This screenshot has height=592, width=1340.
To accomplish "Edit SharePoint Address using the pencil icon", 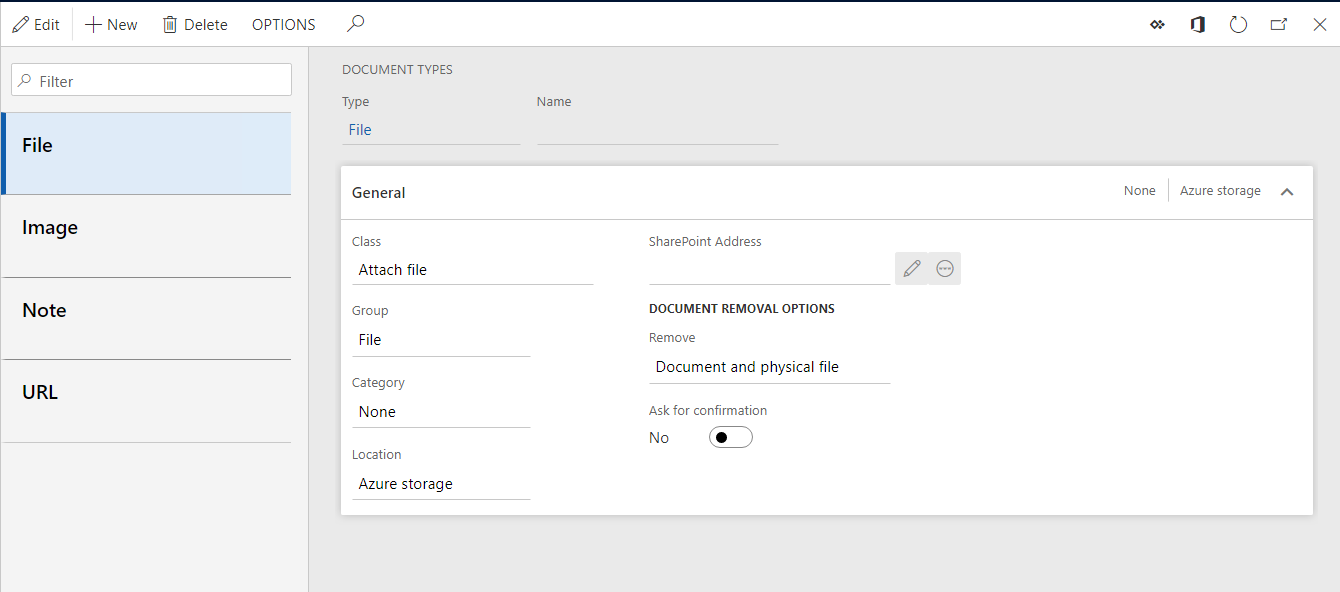I will (x=911, y=268).
